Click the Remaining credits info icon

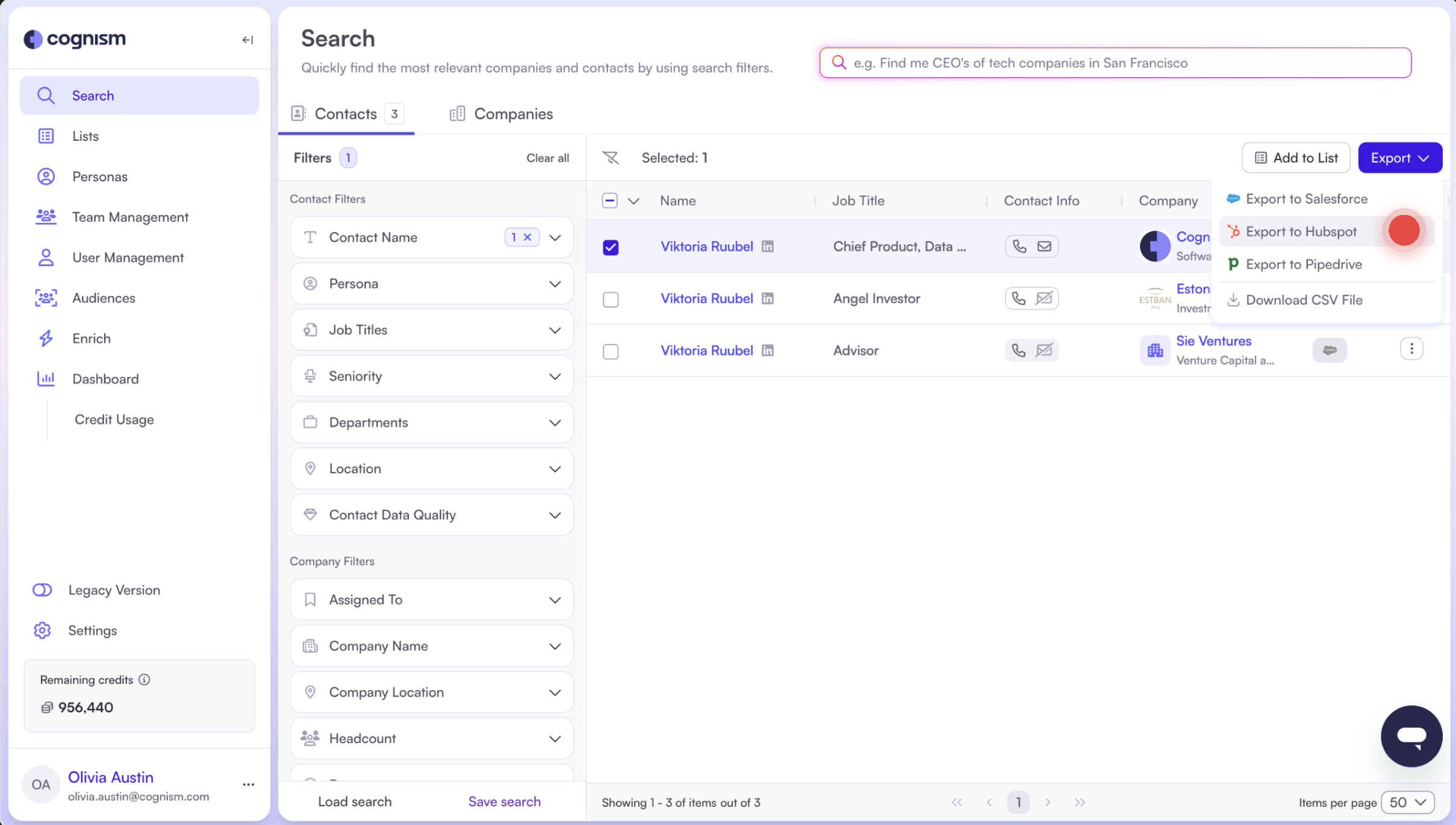pyautogui.click(x=145, y=680)
